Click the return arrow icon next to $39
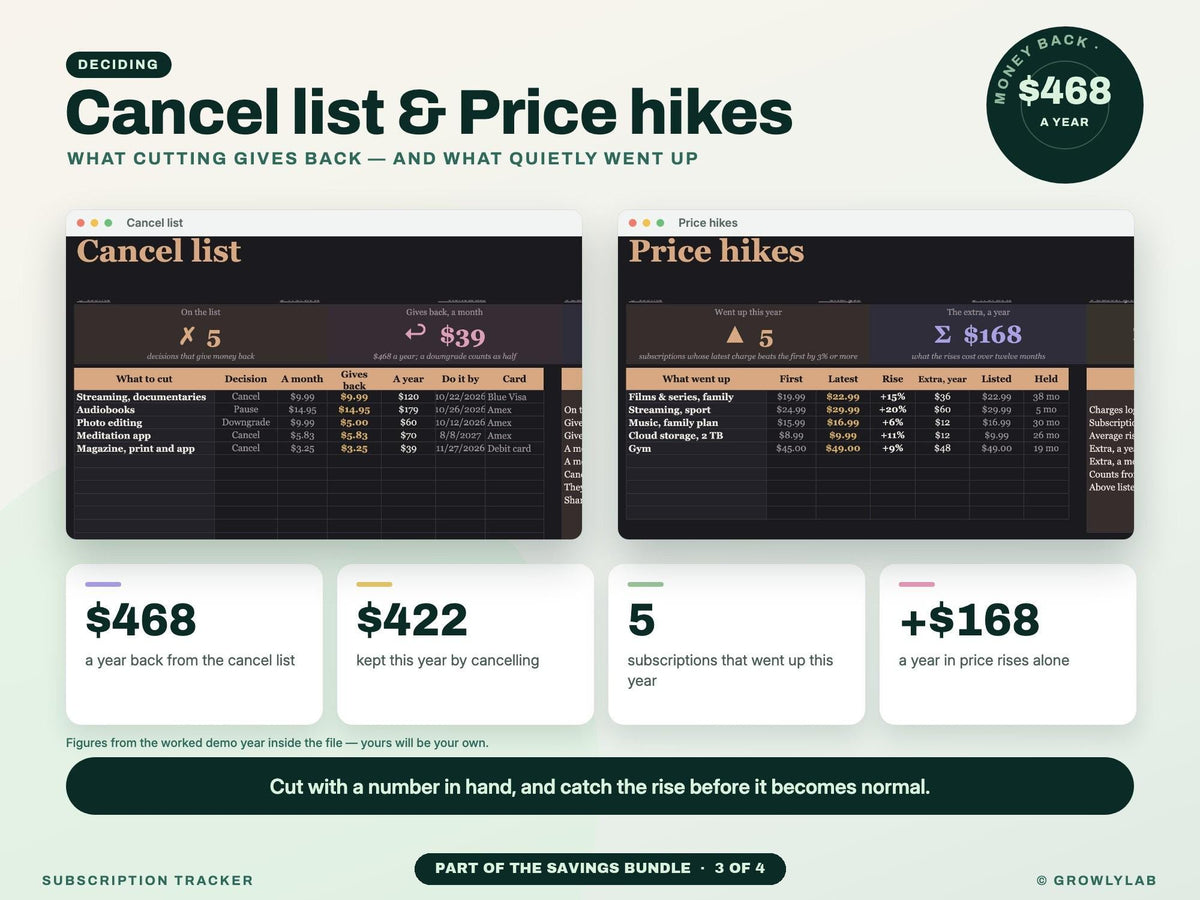The height and width of the screenshot is (900, 1200). [416, 333]
